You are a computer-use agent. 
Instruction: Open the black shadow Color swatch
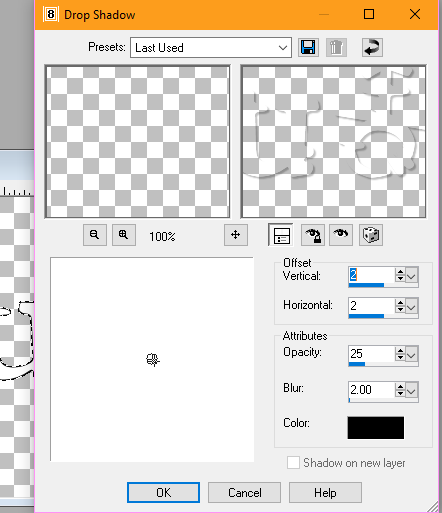point(376,428)
